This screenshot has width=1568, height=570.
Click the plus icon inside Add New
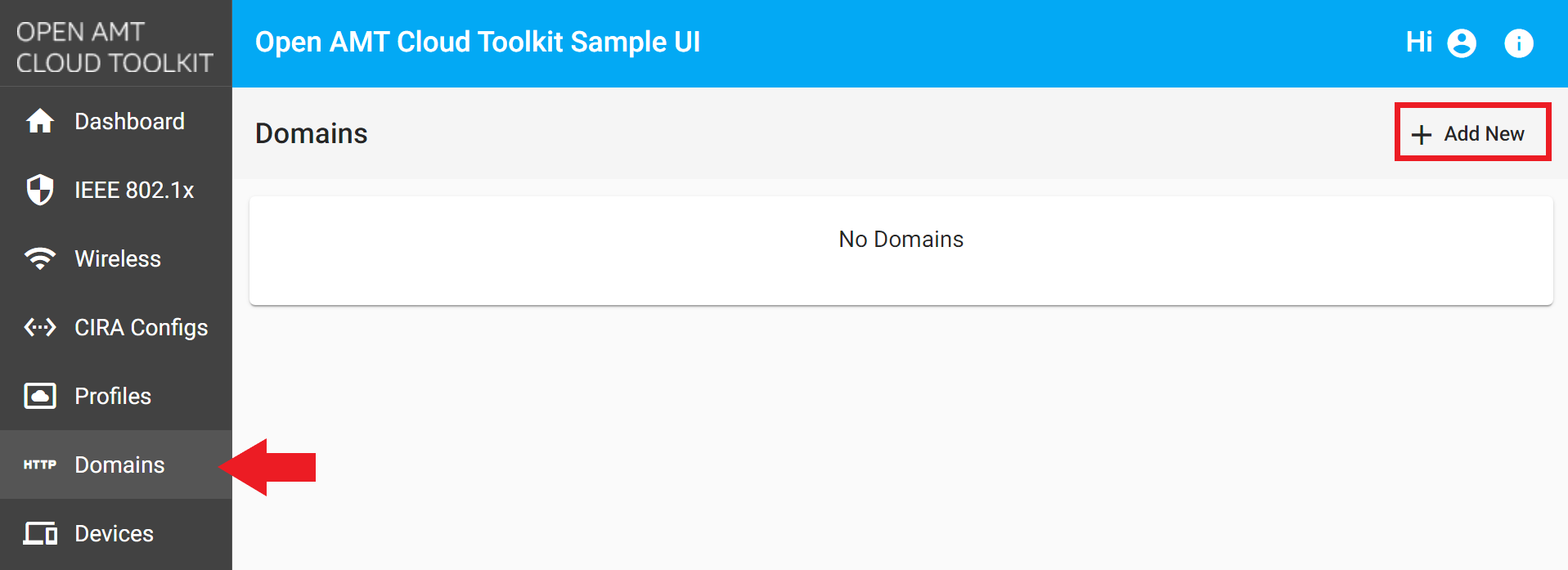pos(1421,132)
